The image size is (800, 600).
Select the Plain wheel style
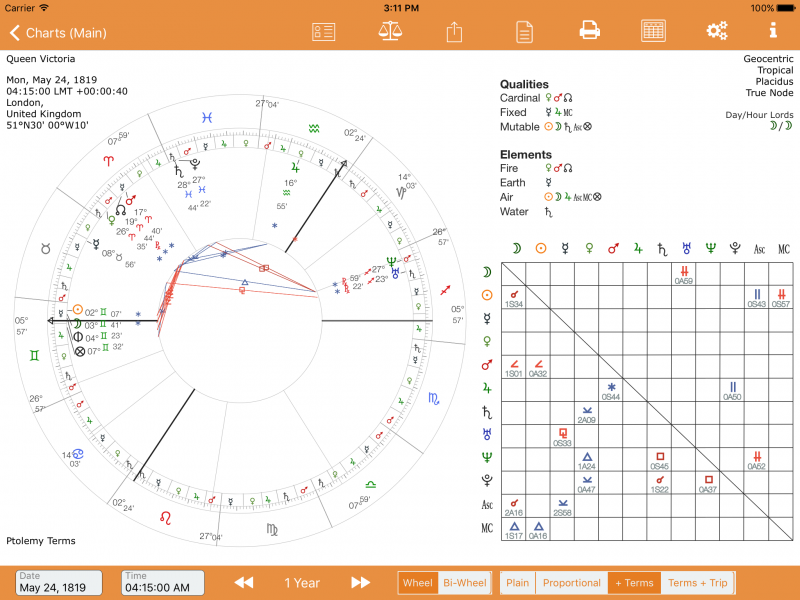517,583
